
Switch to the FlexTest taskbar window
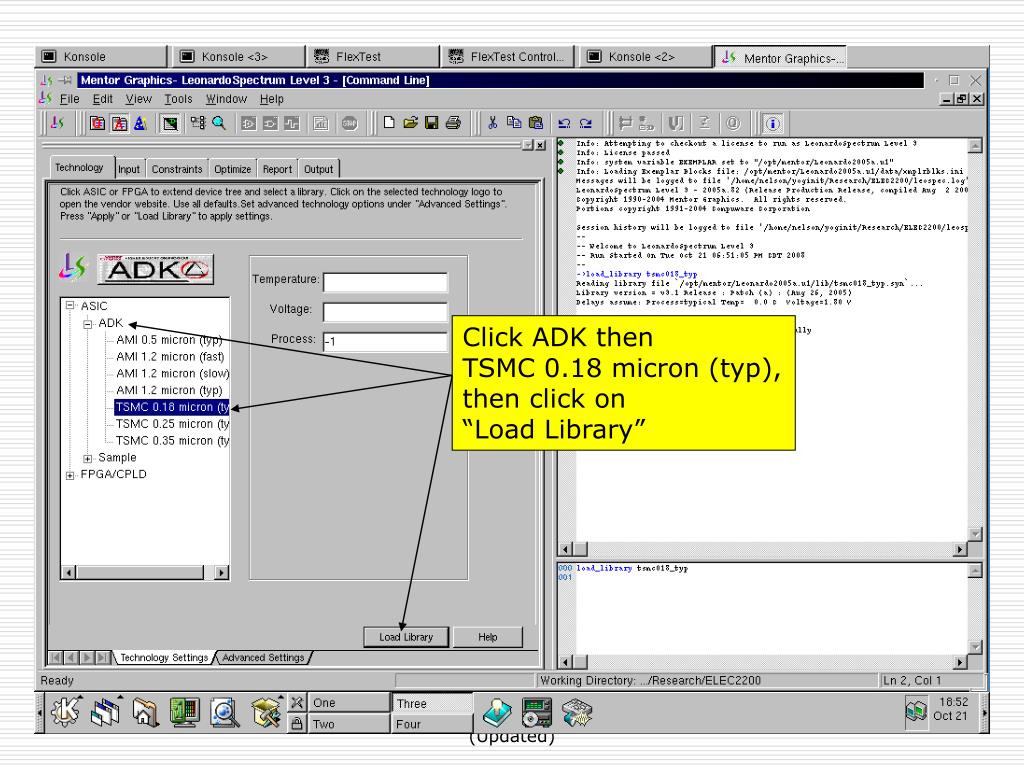(x=373, y=57)
